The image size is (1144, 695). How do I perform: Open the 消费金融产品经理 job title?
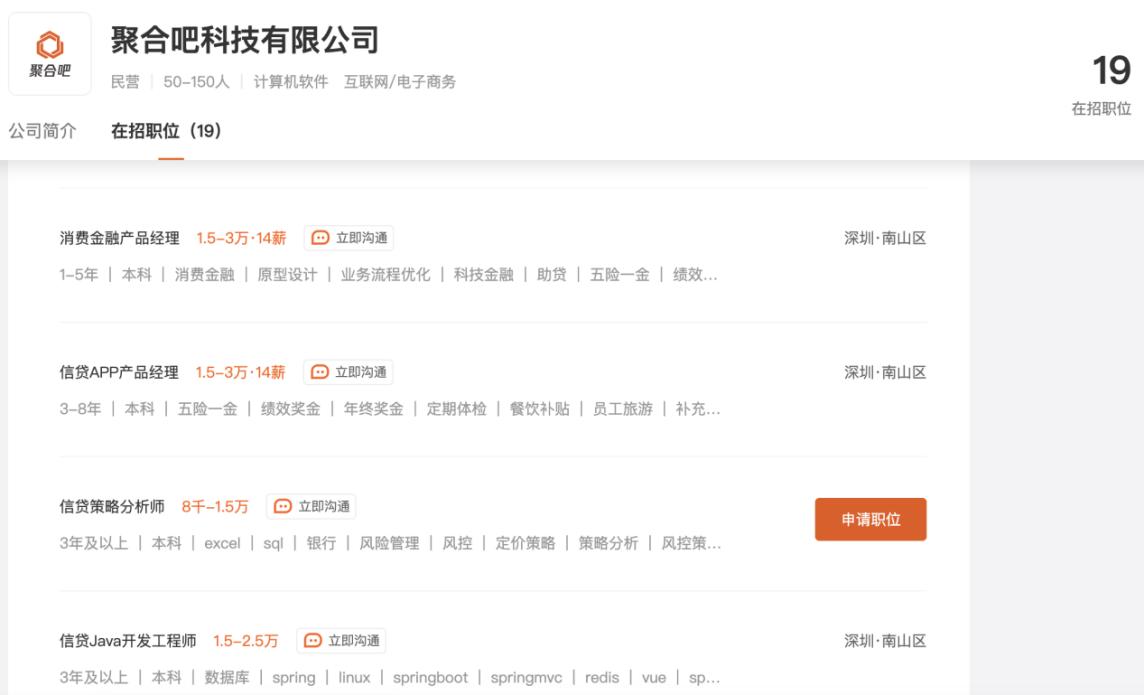tap(119, 238)
